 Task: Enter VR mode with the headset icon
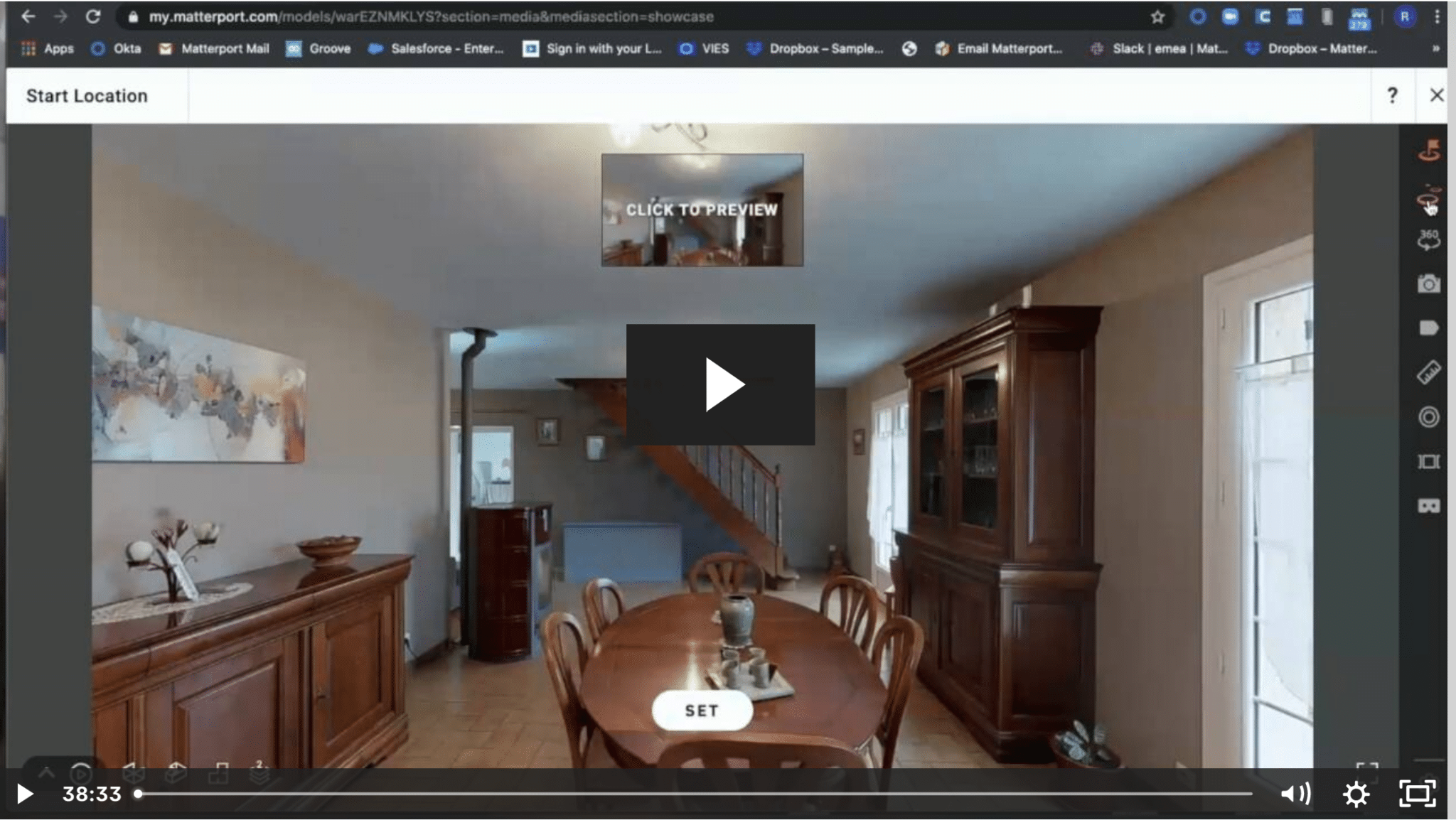(1428, 505)
